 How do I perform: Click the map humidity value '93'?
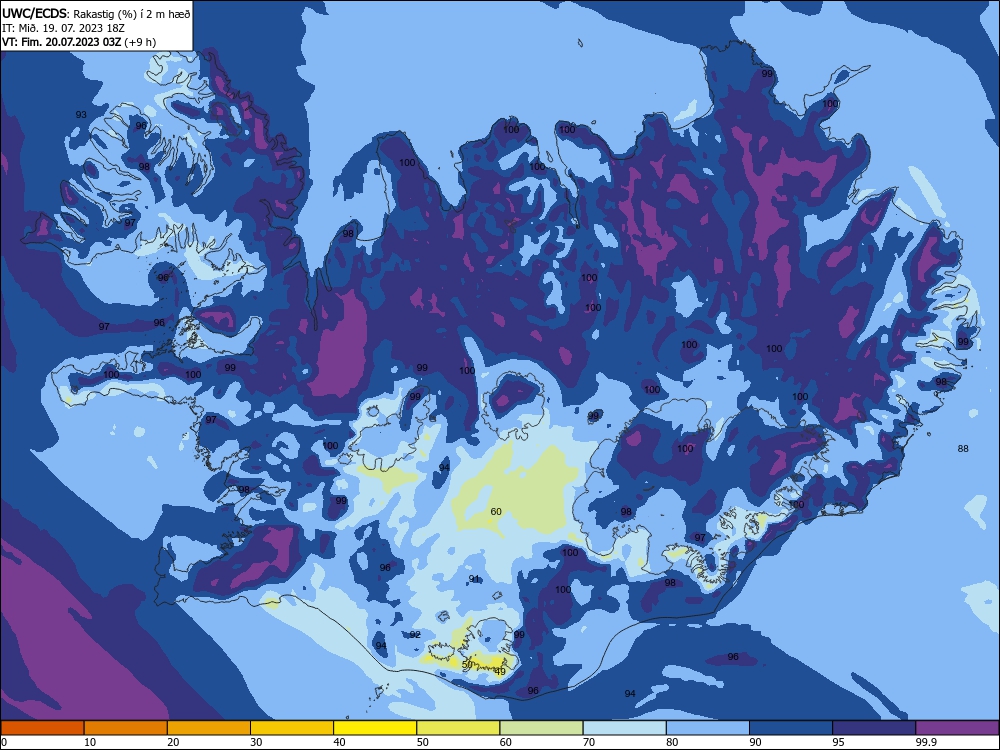tap(81, 115)
